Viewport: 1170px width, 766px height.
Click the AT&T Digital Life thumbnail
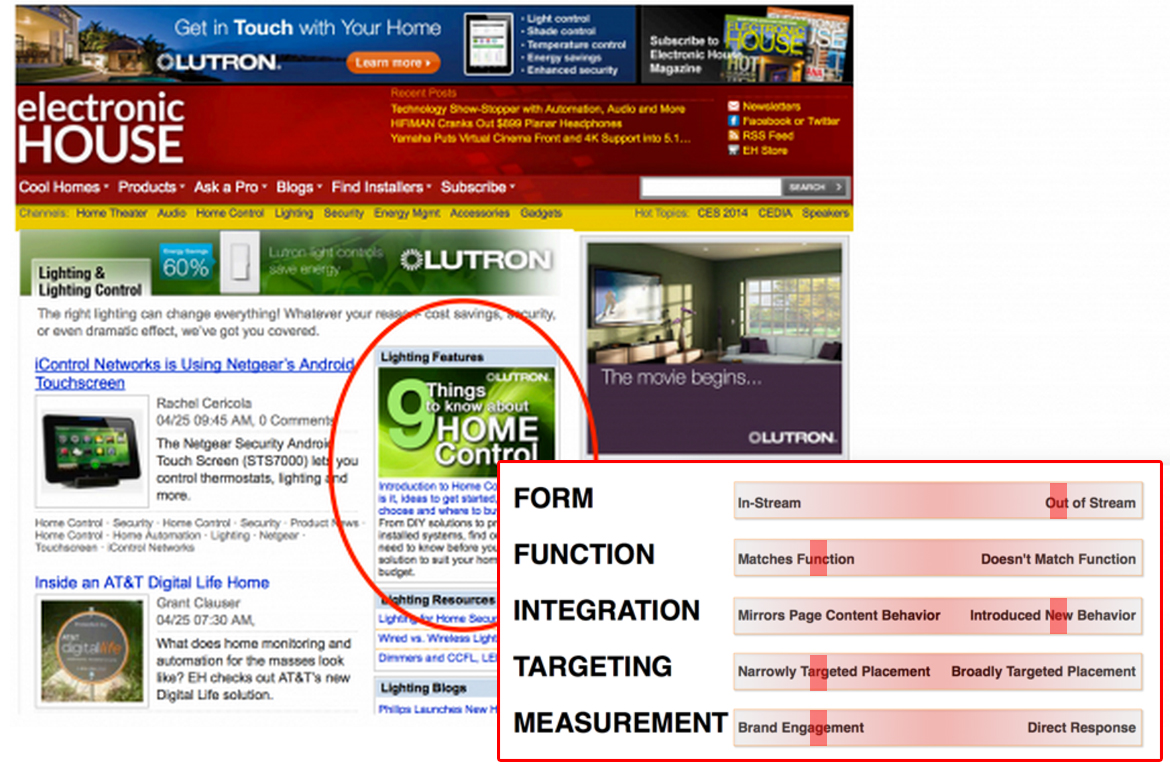point(92,652)
